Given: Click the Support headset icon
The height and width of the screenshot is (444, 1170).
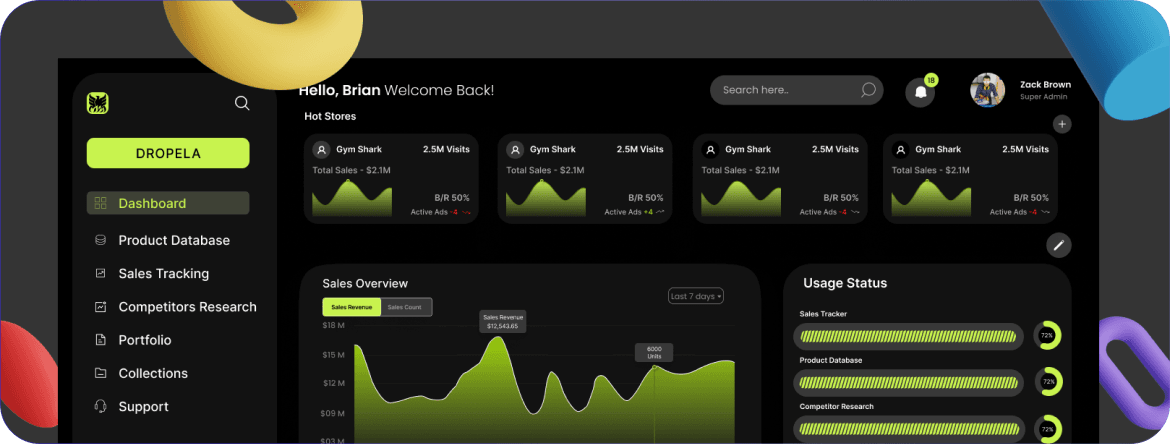Looking at the screenshot, I should (100, 407).
